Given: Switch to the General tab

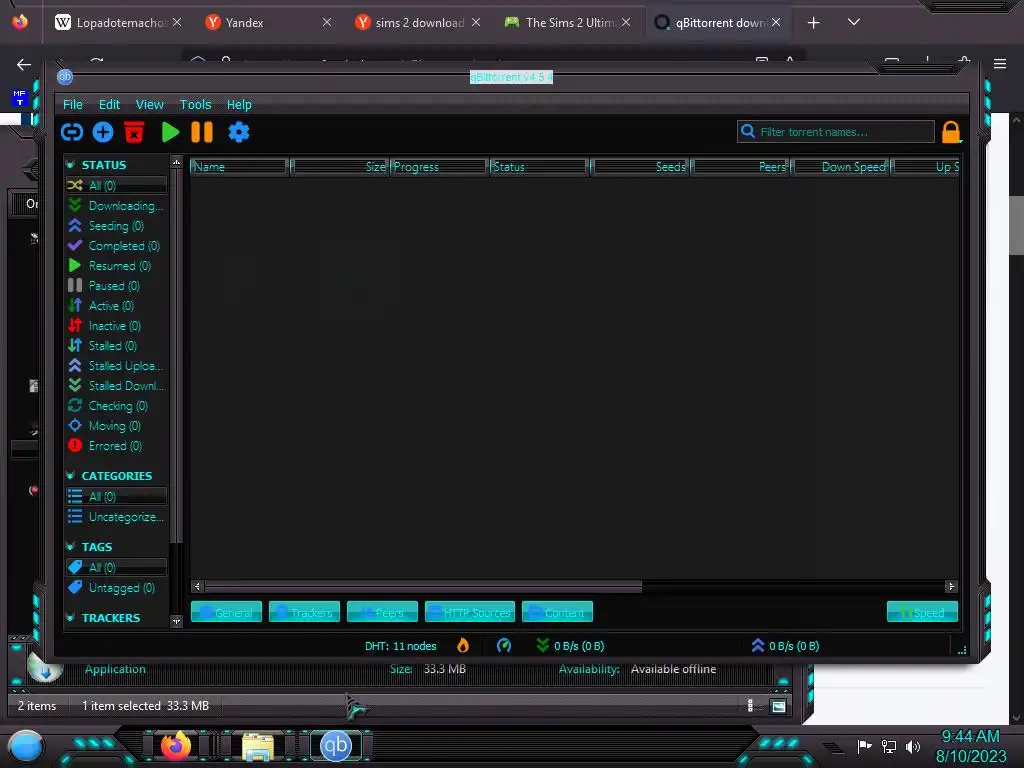Looking at the screenshot, I should tap(226, 612).
